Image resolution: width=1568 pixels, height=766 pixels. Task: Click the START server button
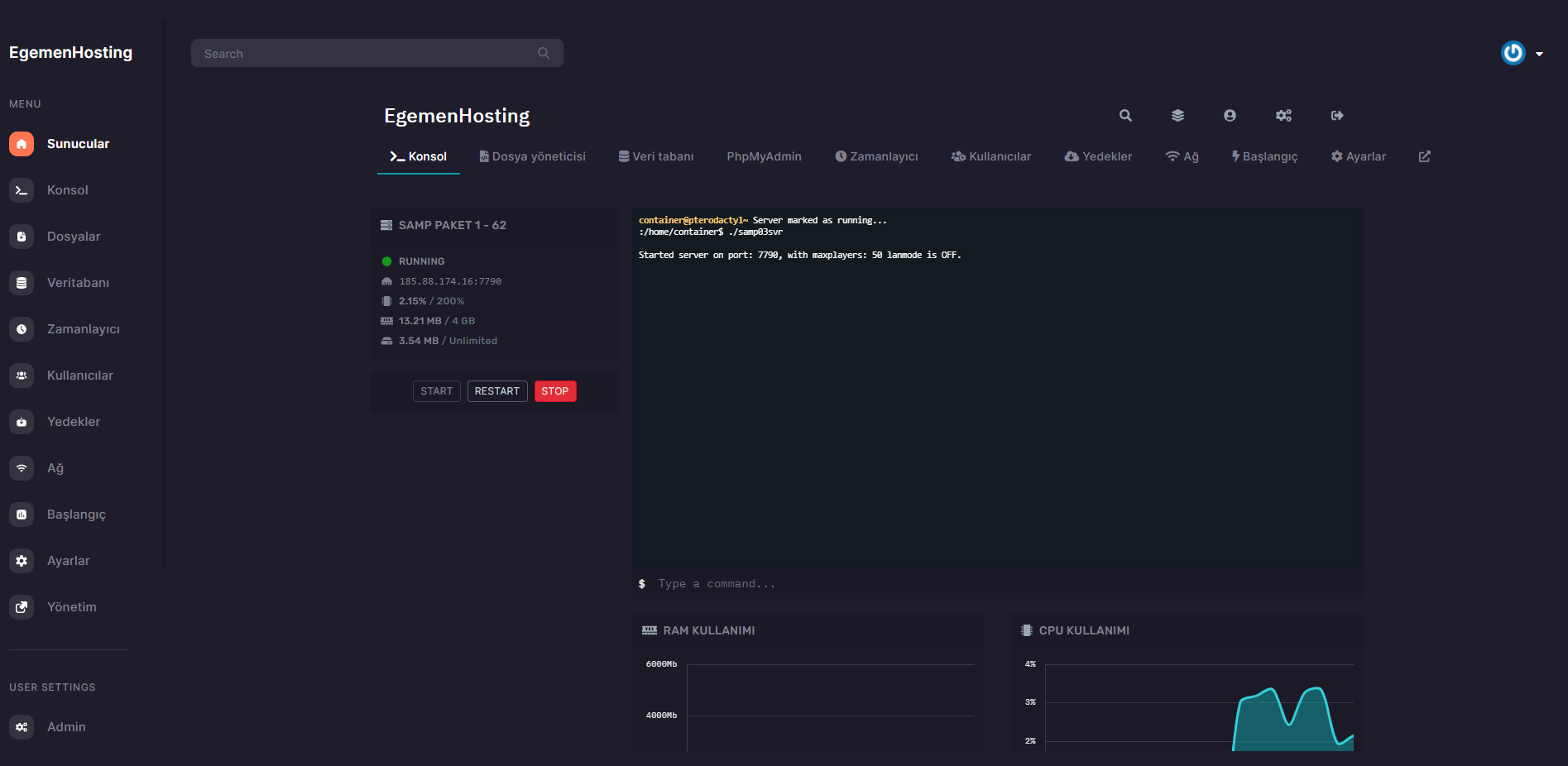[437, 391]
